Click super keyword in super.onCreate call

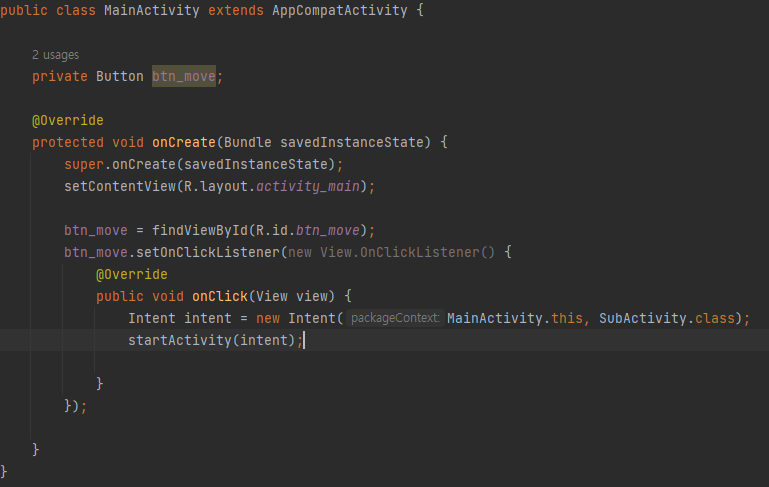(84, 164)
